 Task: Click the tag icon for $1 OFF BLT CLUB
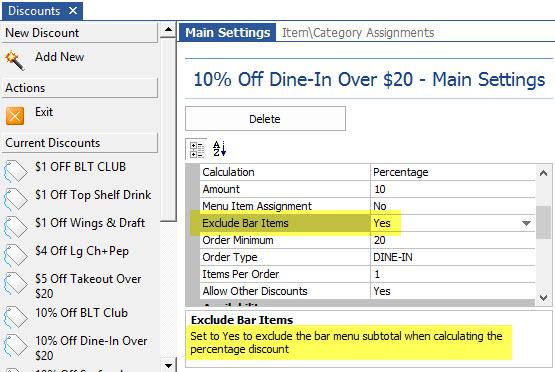tap(15, 171)
